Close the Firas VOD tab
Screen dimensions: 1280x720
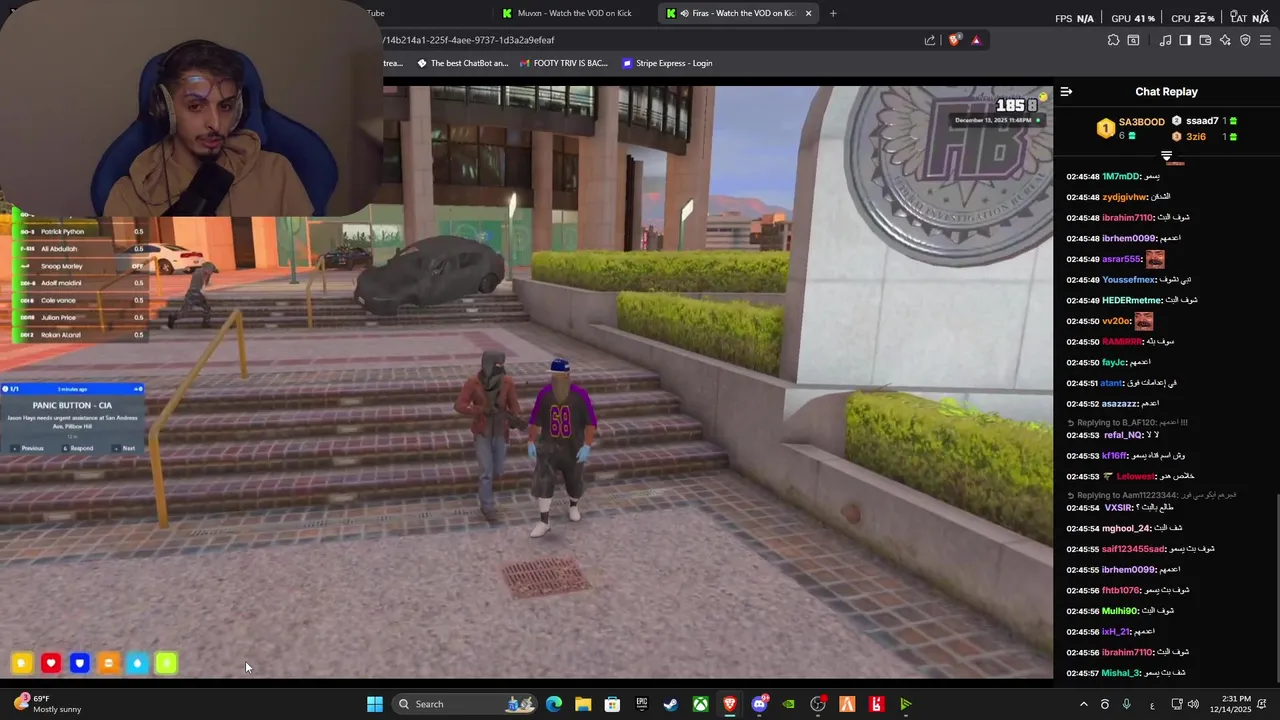(x=808, y=13)
